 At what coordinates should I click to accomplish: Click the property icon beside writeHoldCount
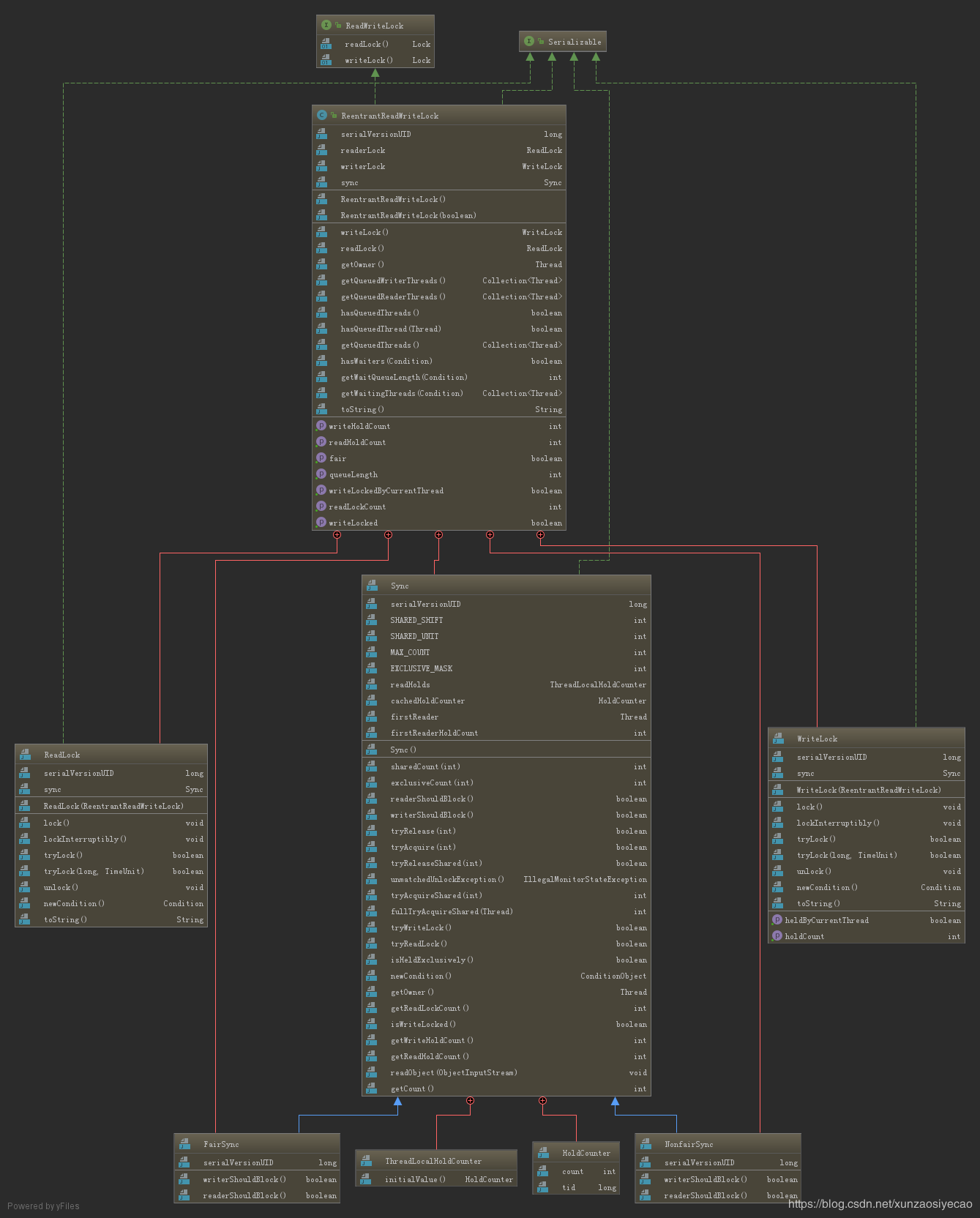point(321,426)
